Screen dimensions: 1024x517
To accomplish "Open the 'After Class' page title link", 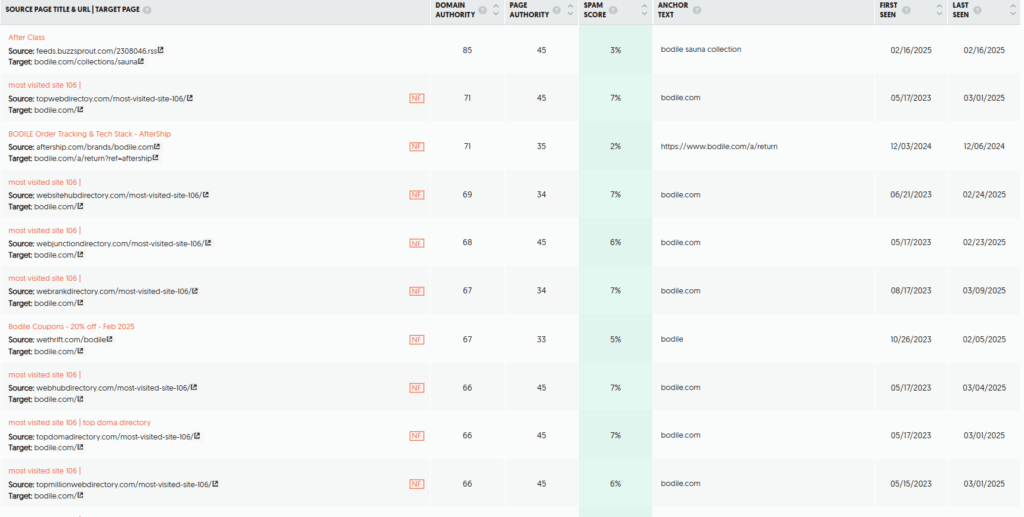I will (27, 38).
